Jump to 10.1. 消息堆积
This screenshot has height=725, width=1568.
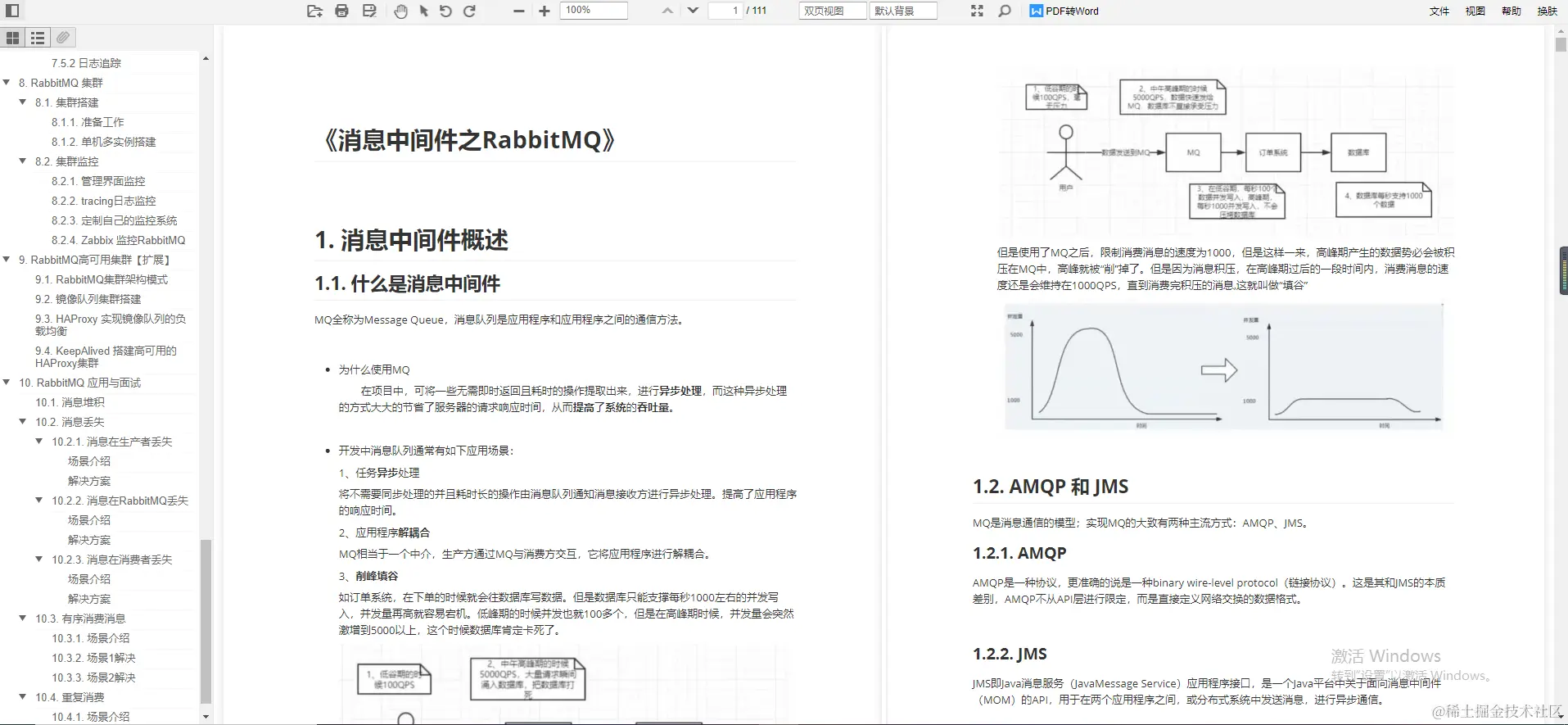(x=70, y=402)
